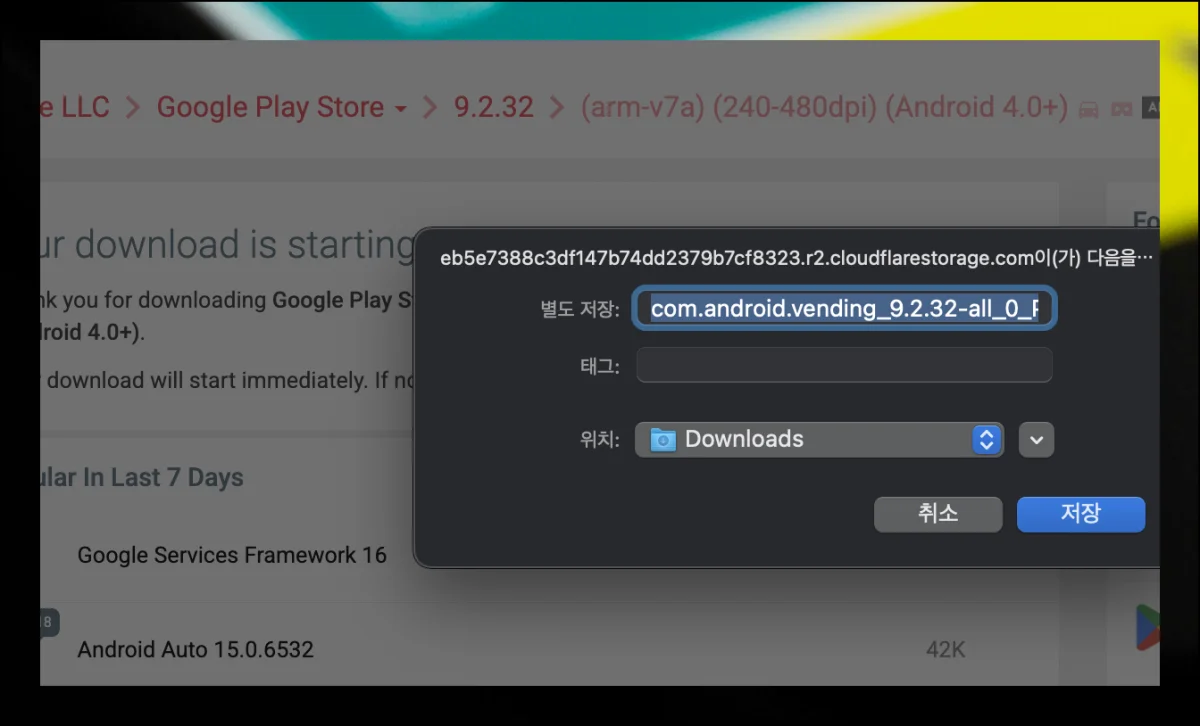
Task: Click the Downloads folder icon
Action: 663,439
